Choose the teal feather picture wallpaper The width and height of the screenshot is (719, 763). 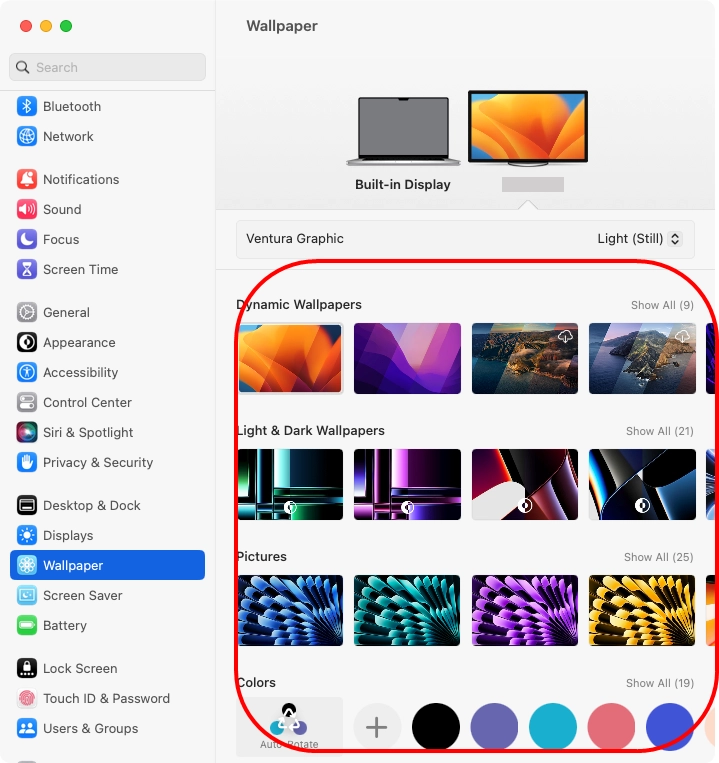407,610
